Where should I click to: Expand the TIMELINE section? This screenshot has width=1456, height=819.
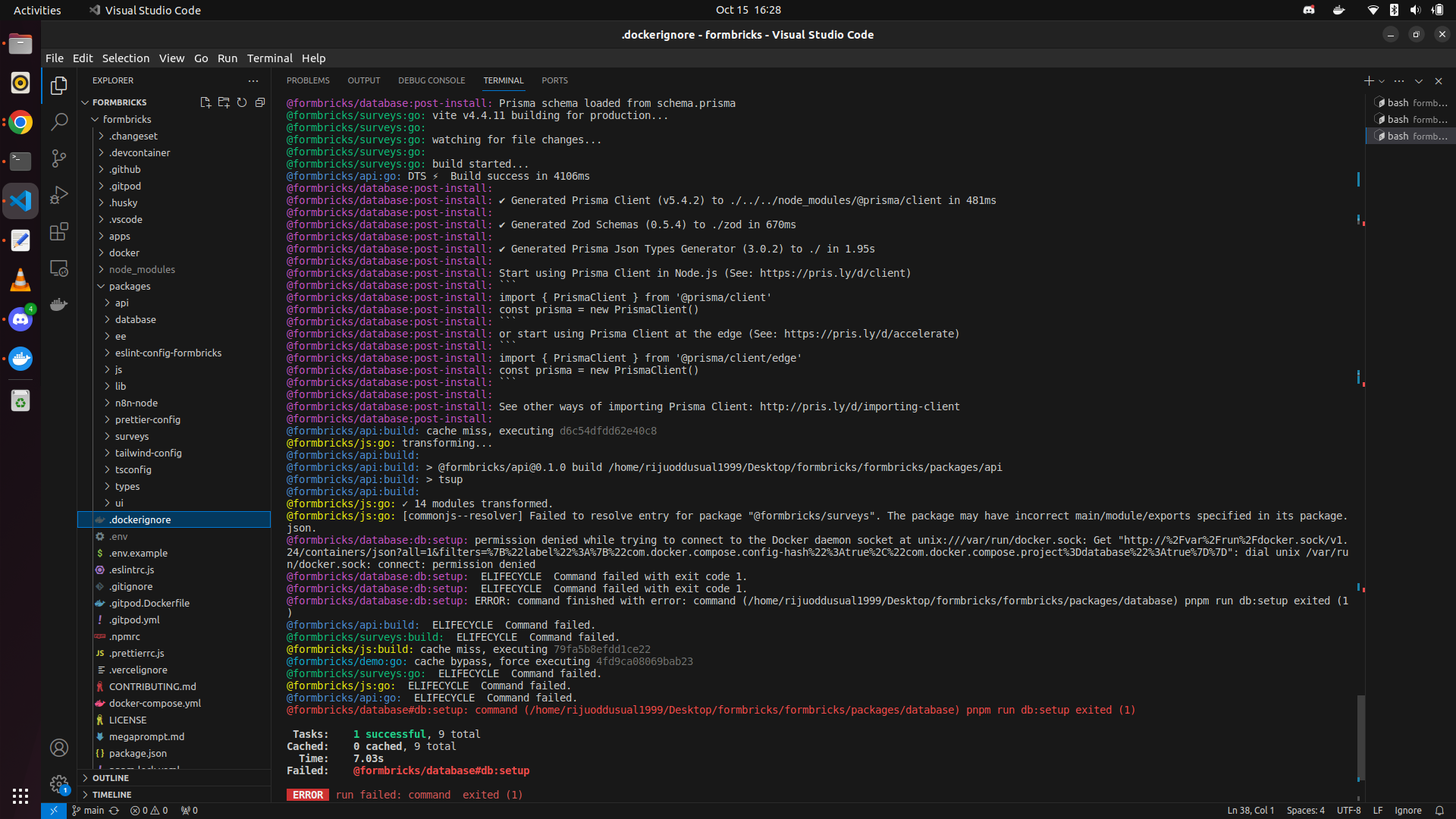[x=111, y=795]
